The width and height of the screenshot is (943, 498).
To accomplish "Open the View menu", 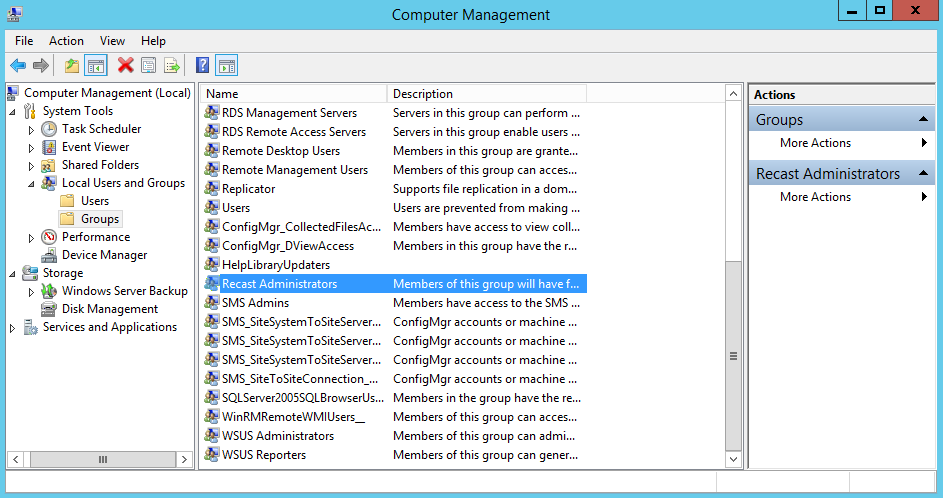I will 112,41.
